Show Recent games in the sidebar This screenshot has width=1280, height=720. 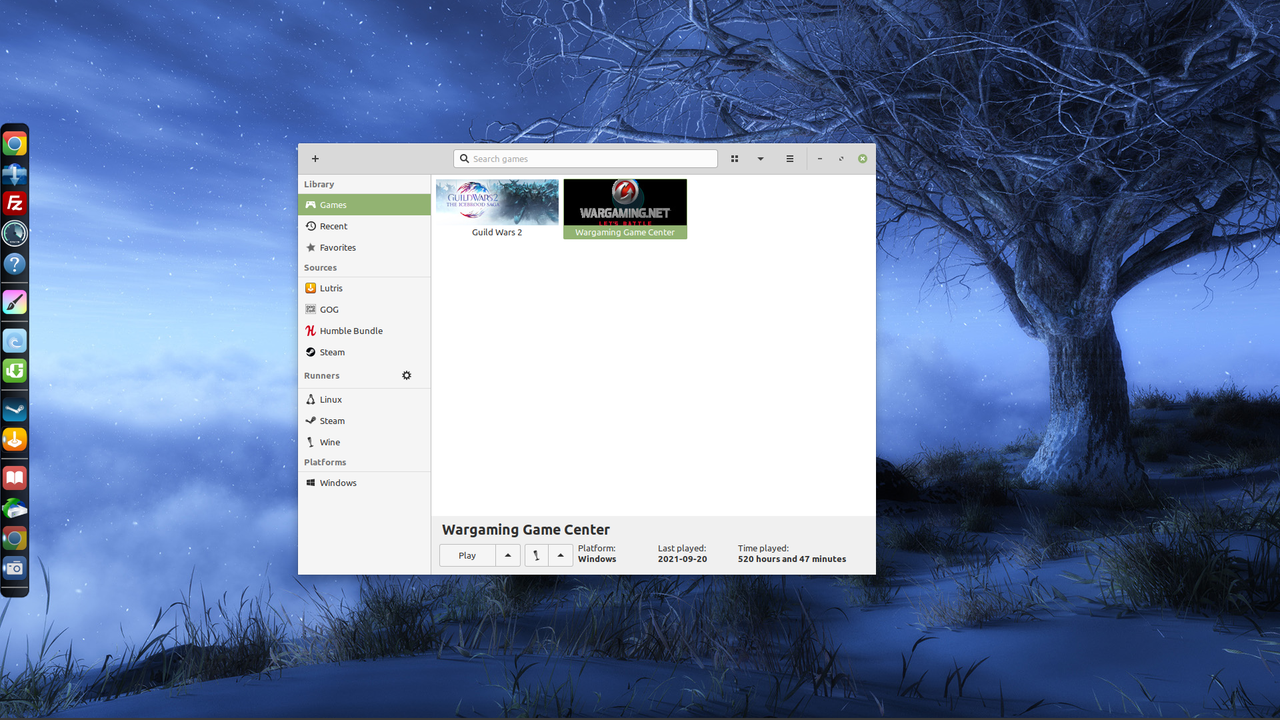[364, 226]
